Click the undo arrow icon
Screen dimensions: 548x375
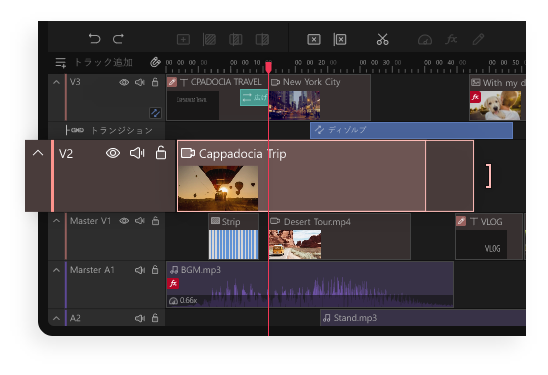[x=94, y=38]
